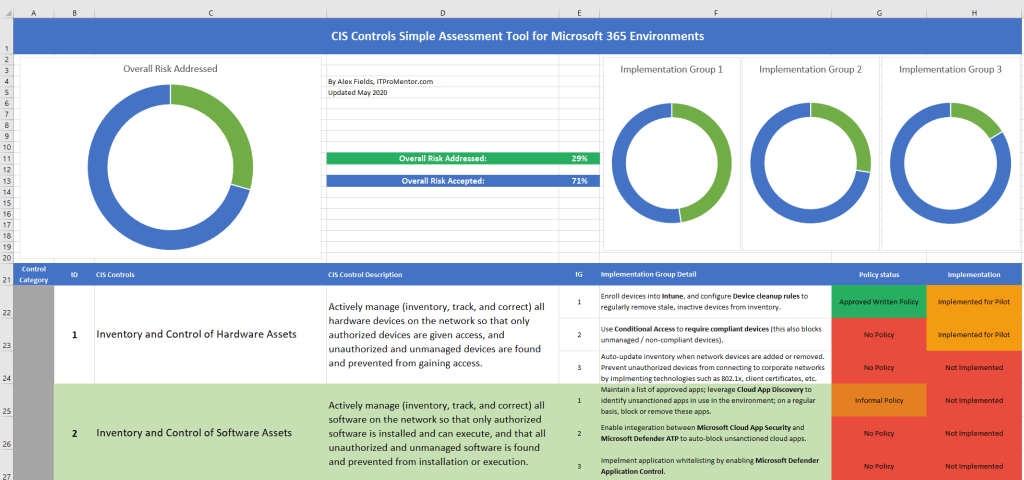Click the 'CIS Controls' header cell

click(210, 274)
